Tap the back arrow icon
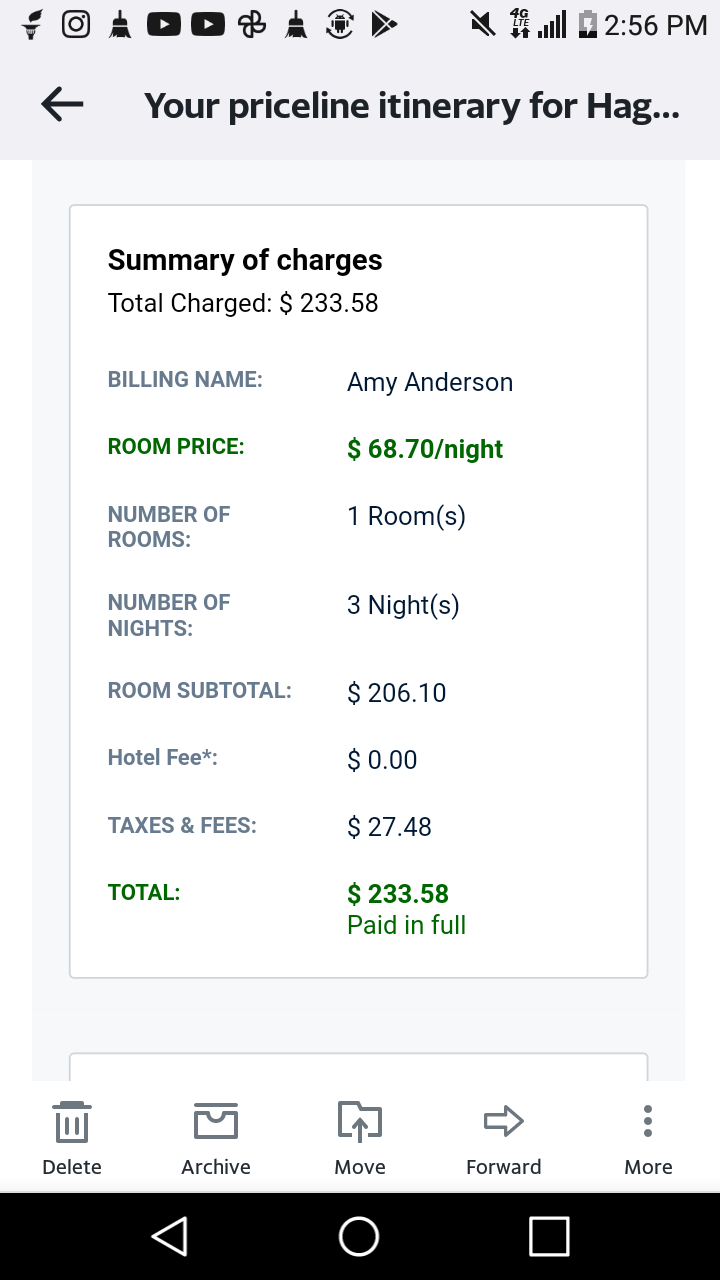Viewport: 720px width, 1280px height. coord(62,104)
